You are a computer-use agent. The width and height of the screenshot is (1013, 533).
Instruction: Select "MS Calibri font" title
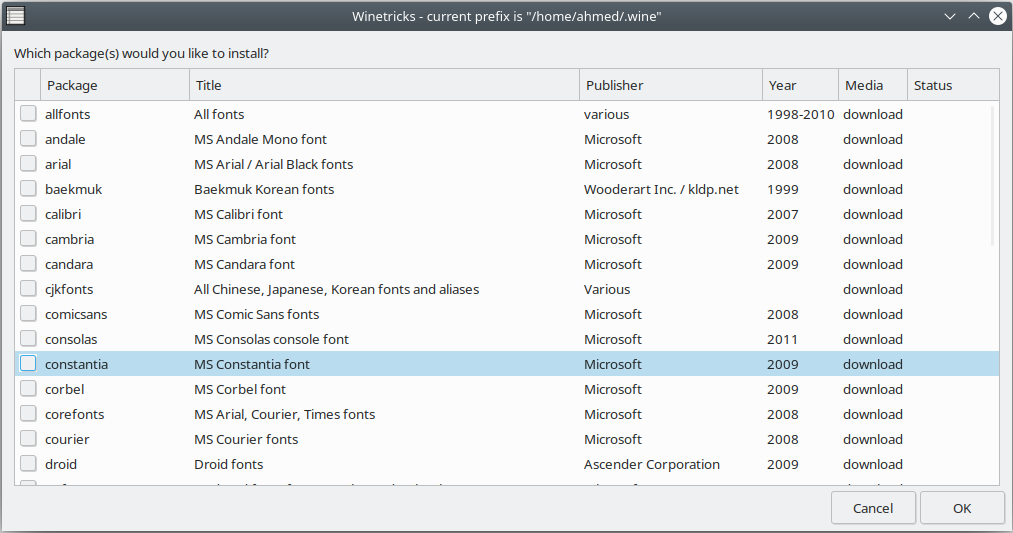(238, 214)
